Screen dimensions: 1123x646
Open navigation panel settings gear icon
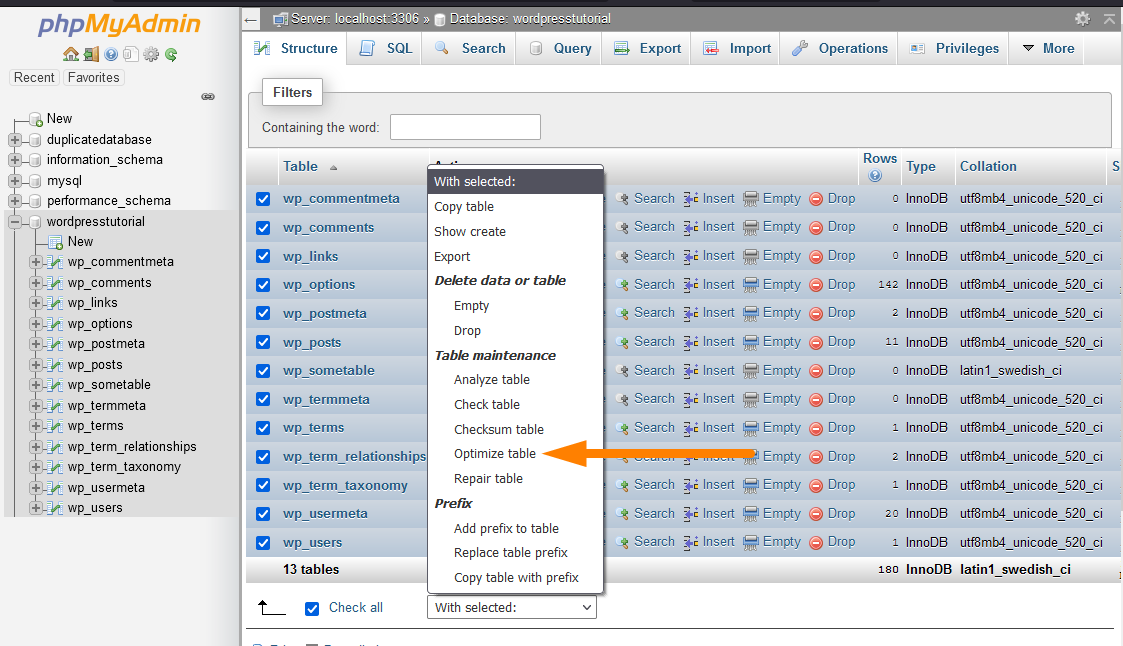pyautogui.click(x=150, y=54)
